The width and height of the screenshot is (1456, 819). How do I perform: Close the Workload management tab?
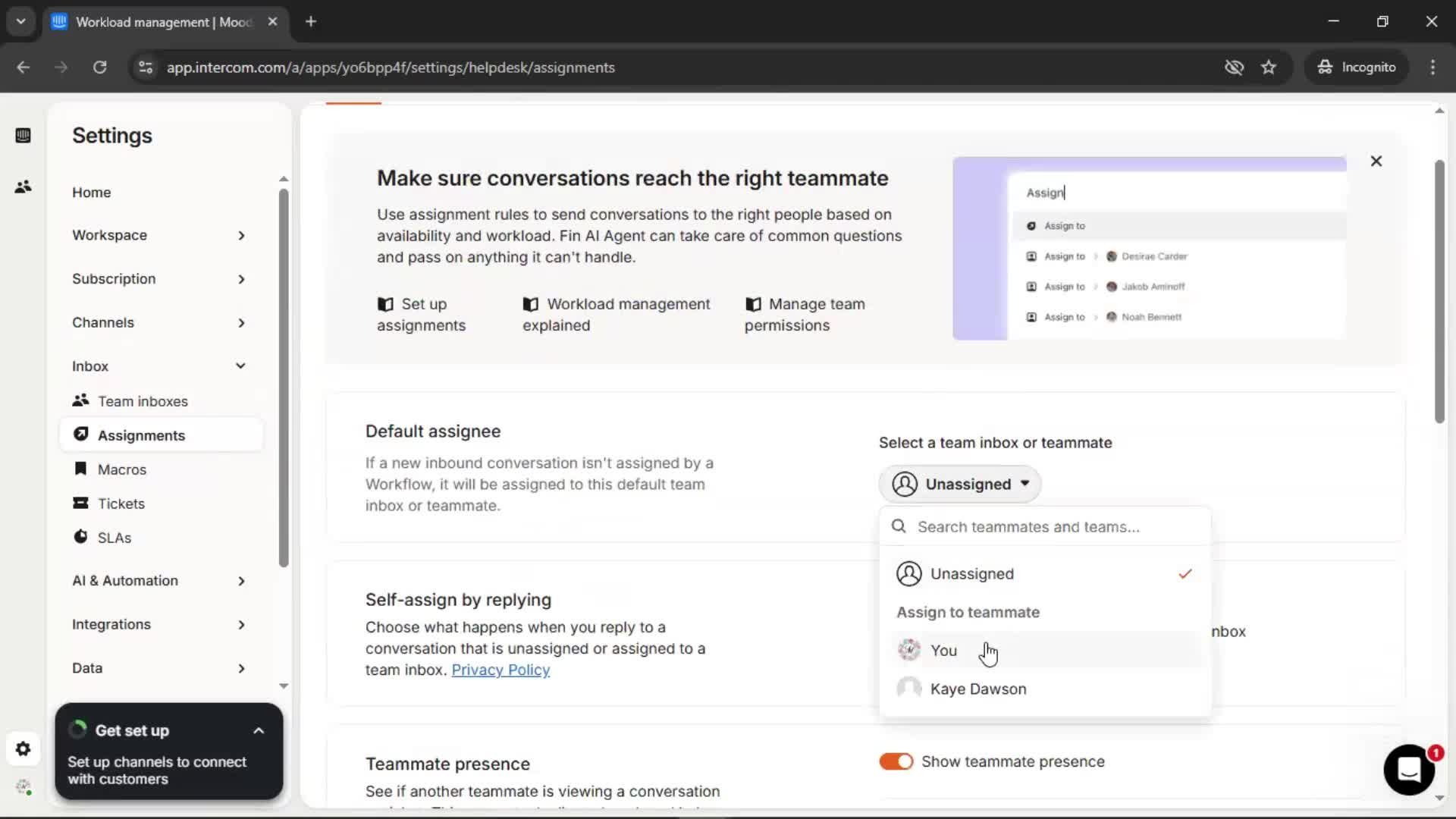(272, 22)
